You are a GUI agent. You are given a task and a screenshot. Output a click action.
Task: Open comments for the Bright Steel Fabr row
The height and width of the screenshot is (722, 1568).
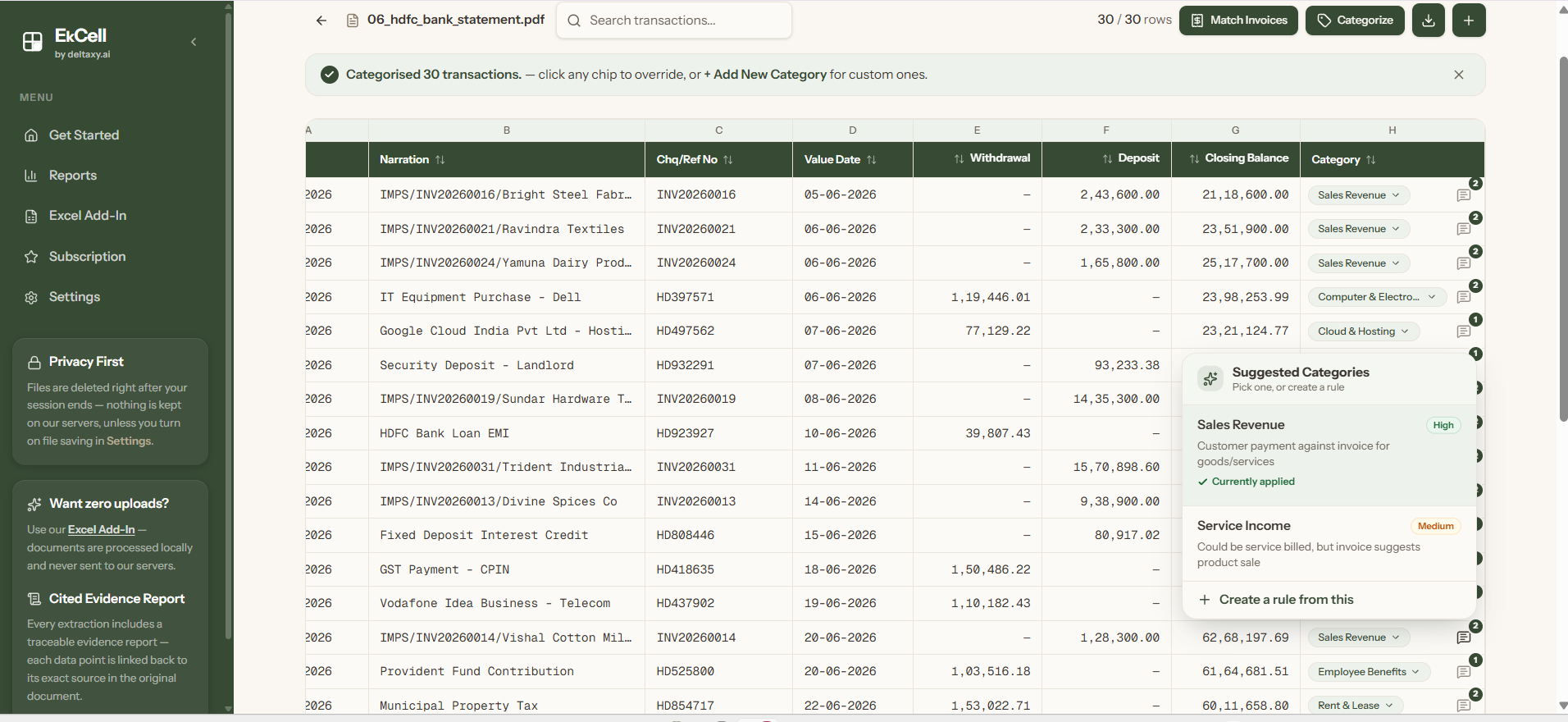coord(1464,195)
